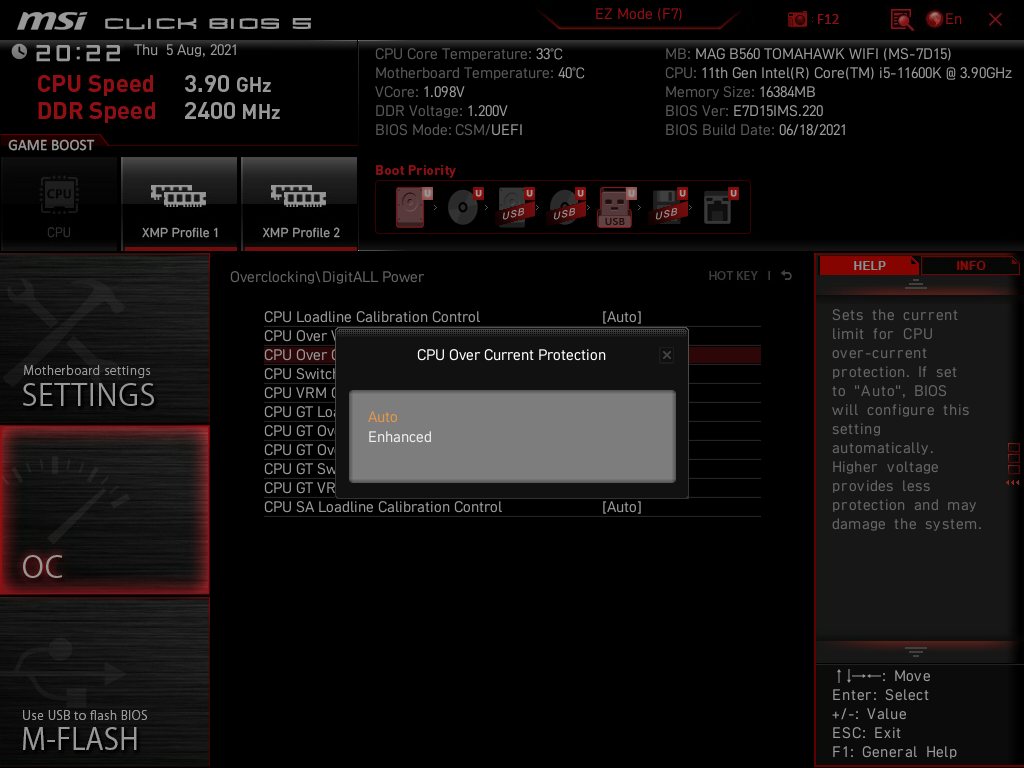The width and height of the screenshot is (1024, 768).
Task: Click the HOT KEY label
Action: coord(733,276)
